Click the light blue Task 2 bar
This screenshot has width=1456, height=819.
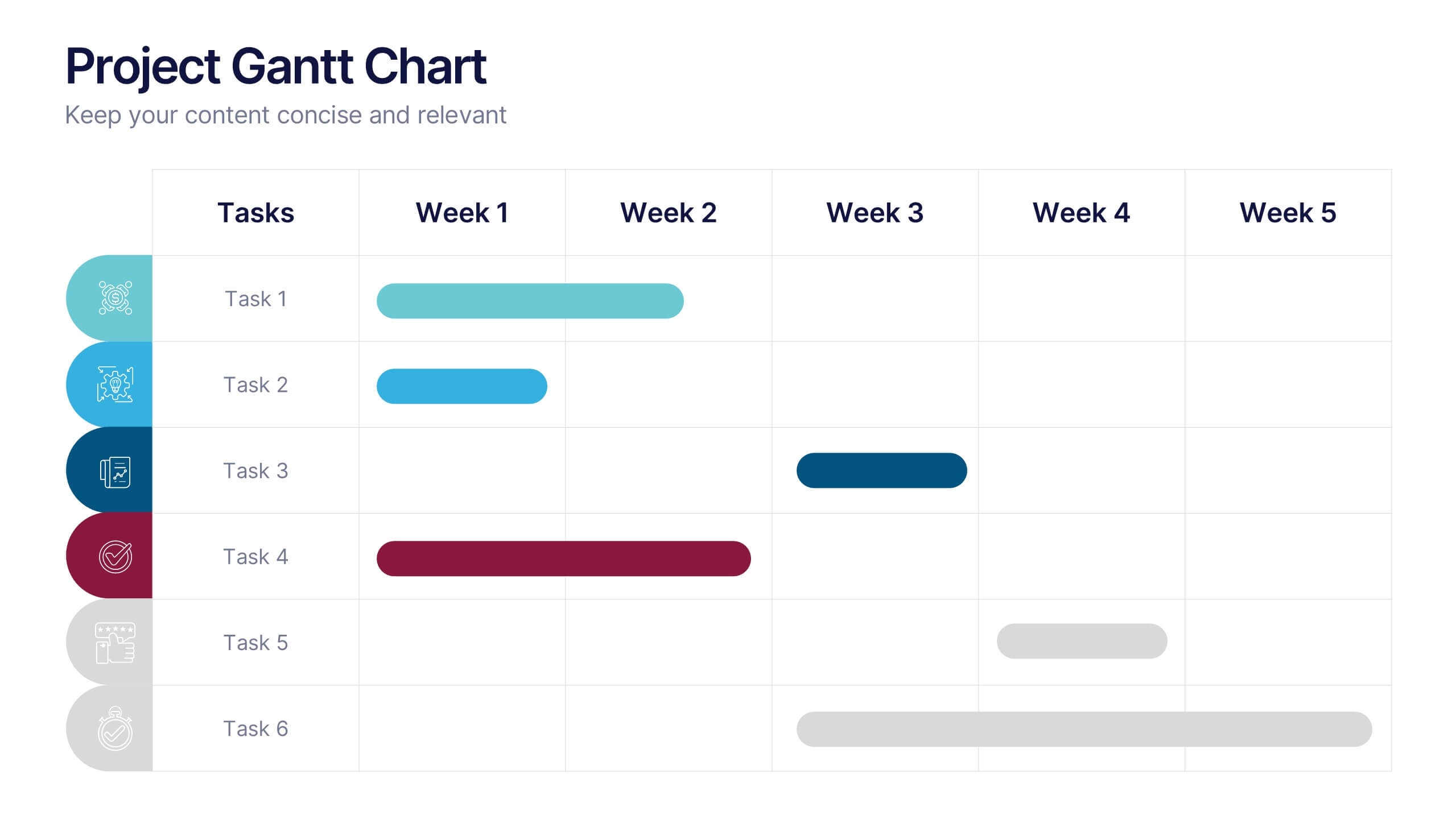click(x=461, y=386)
